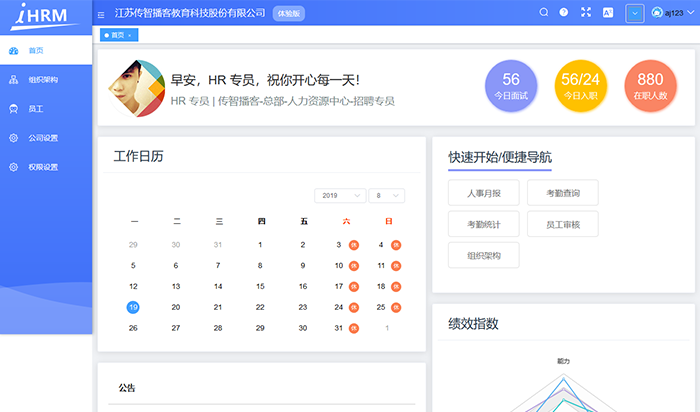Image resolution: width=700 pixels, height=412 pixels.
Task: Click the language switch icon
Action: 607,13
